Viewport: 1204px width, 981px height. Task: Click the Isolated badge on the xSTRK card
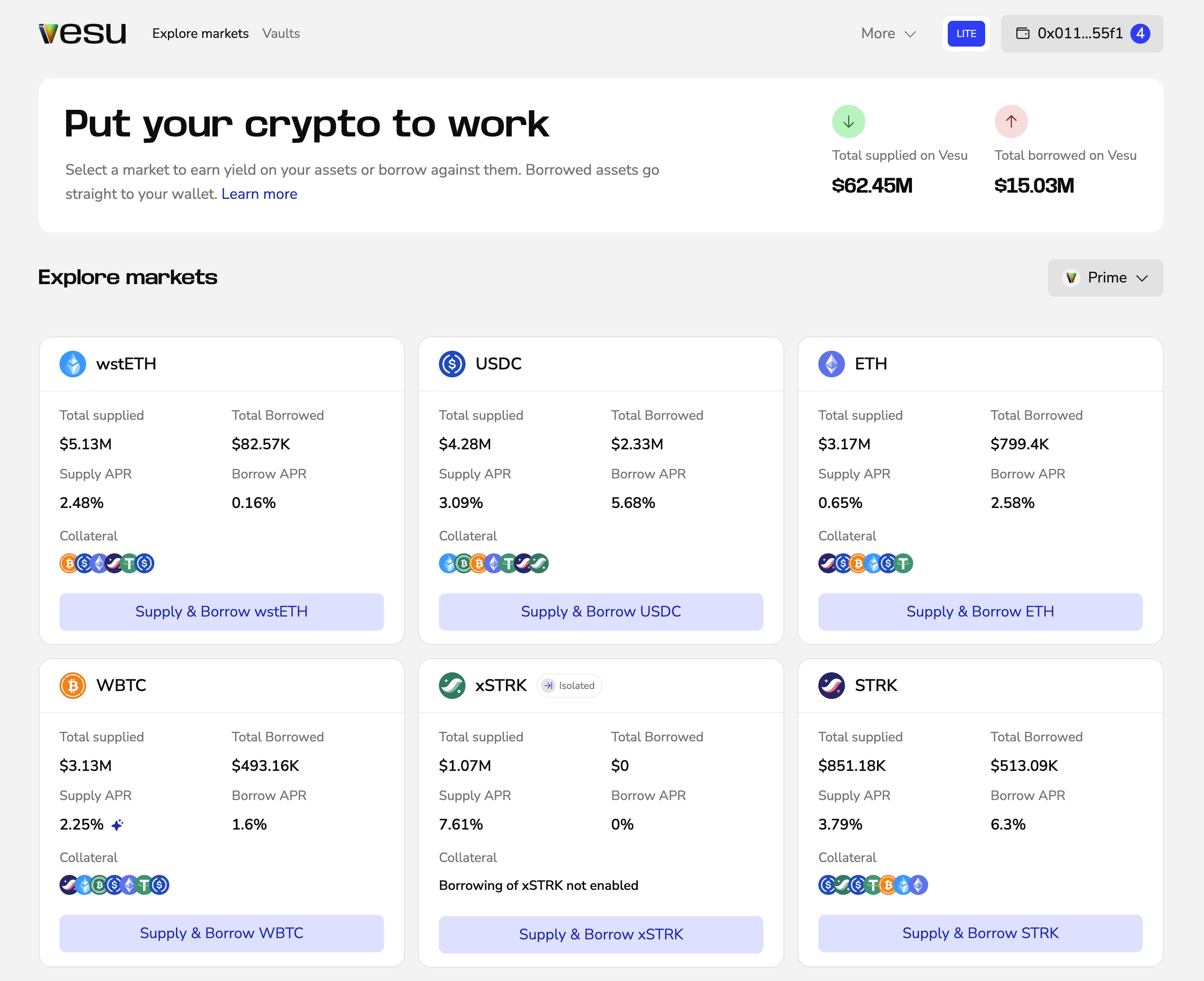[569, 686]
